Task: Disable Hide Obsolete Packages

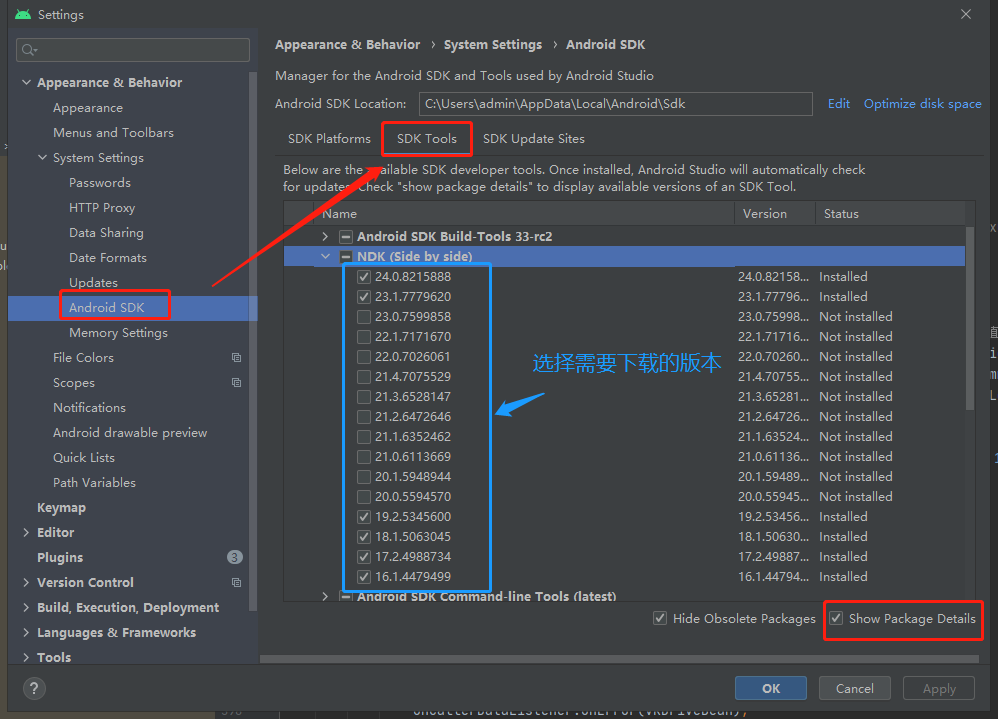Action: 660,618
